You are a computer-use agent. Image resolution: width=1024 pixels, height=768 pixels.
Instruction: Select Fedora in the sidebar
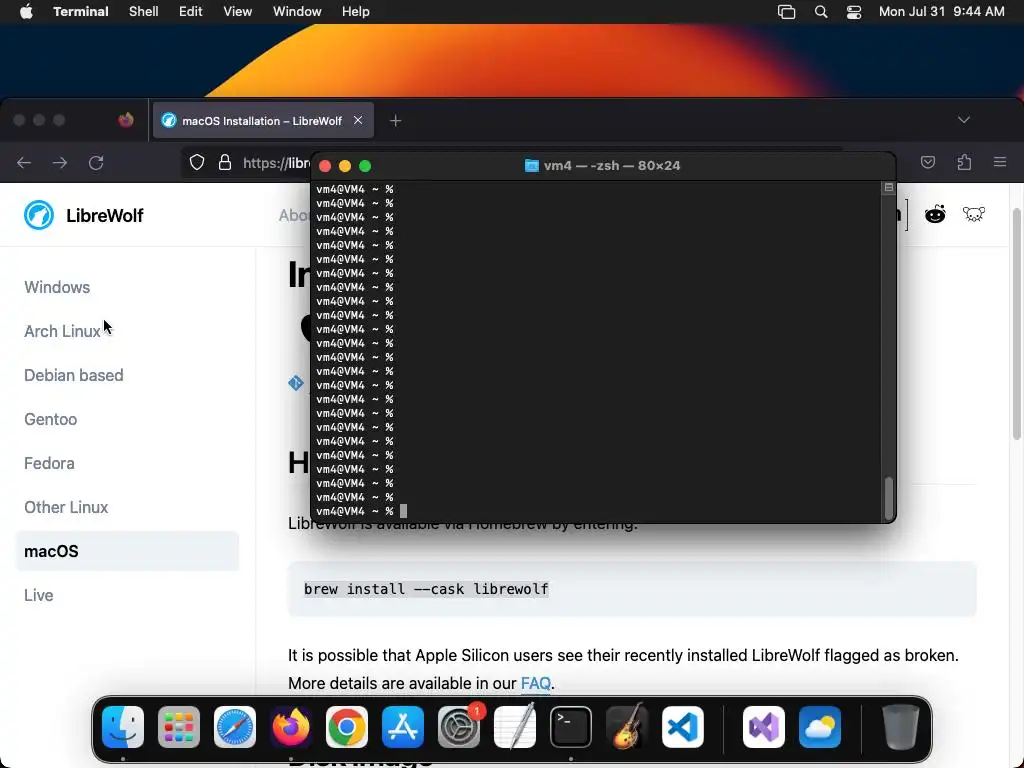(49, 463)
